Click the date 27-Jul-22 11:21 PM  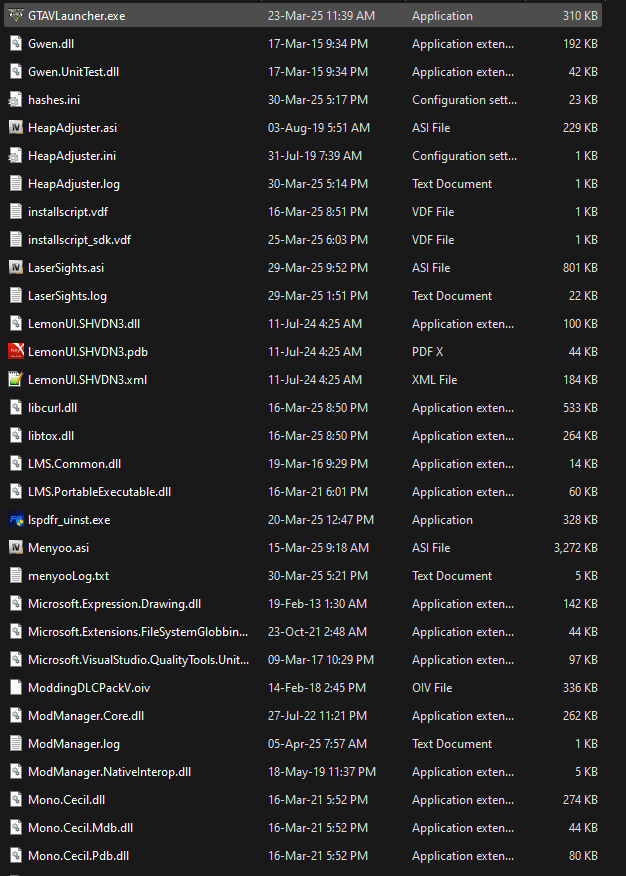[317, 715]
